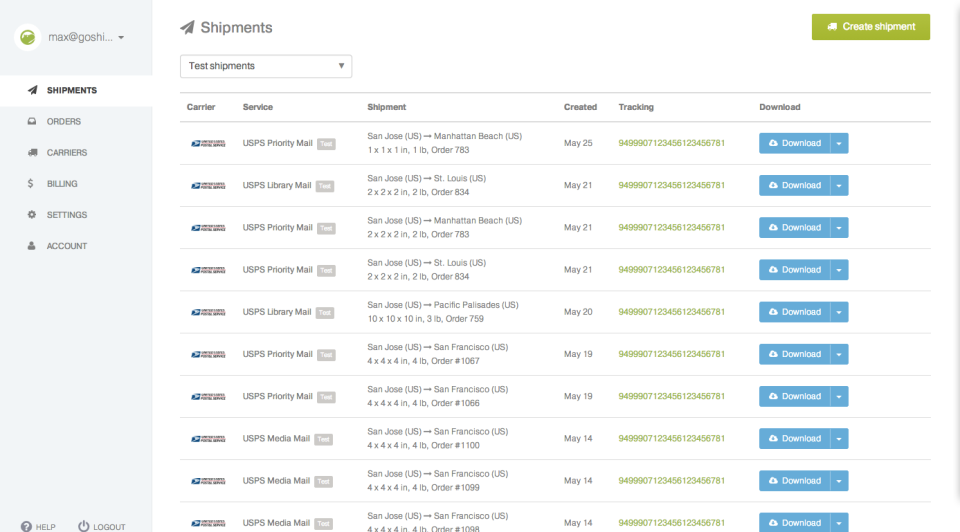Image resolution: width=960 pixels, height=532 pixels.
Task: Click the Created column header
Action: click(x=580, y=107)
